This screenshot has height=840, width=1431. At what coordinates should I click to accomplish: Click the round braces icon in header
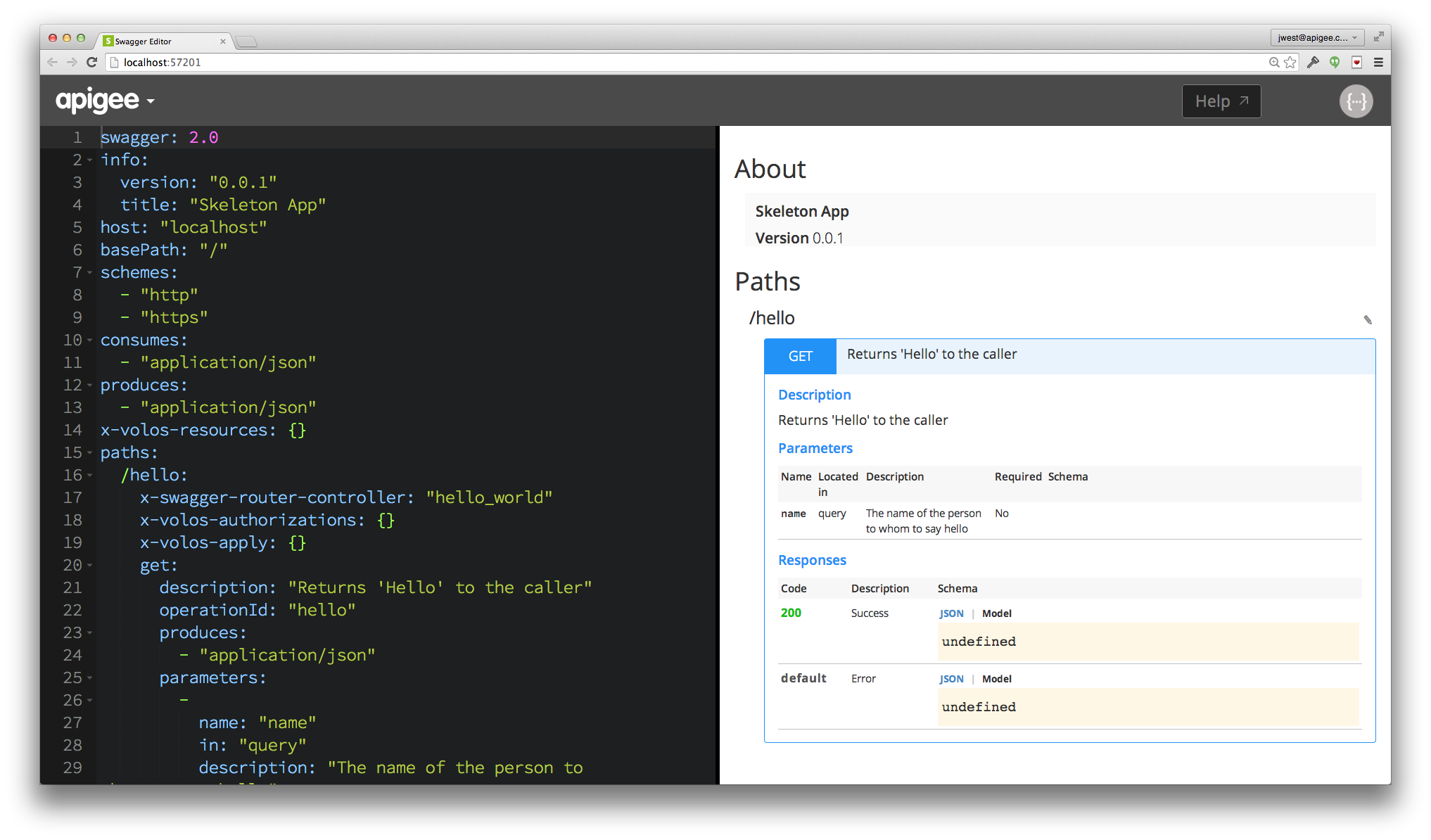(x=1356, y=101)
